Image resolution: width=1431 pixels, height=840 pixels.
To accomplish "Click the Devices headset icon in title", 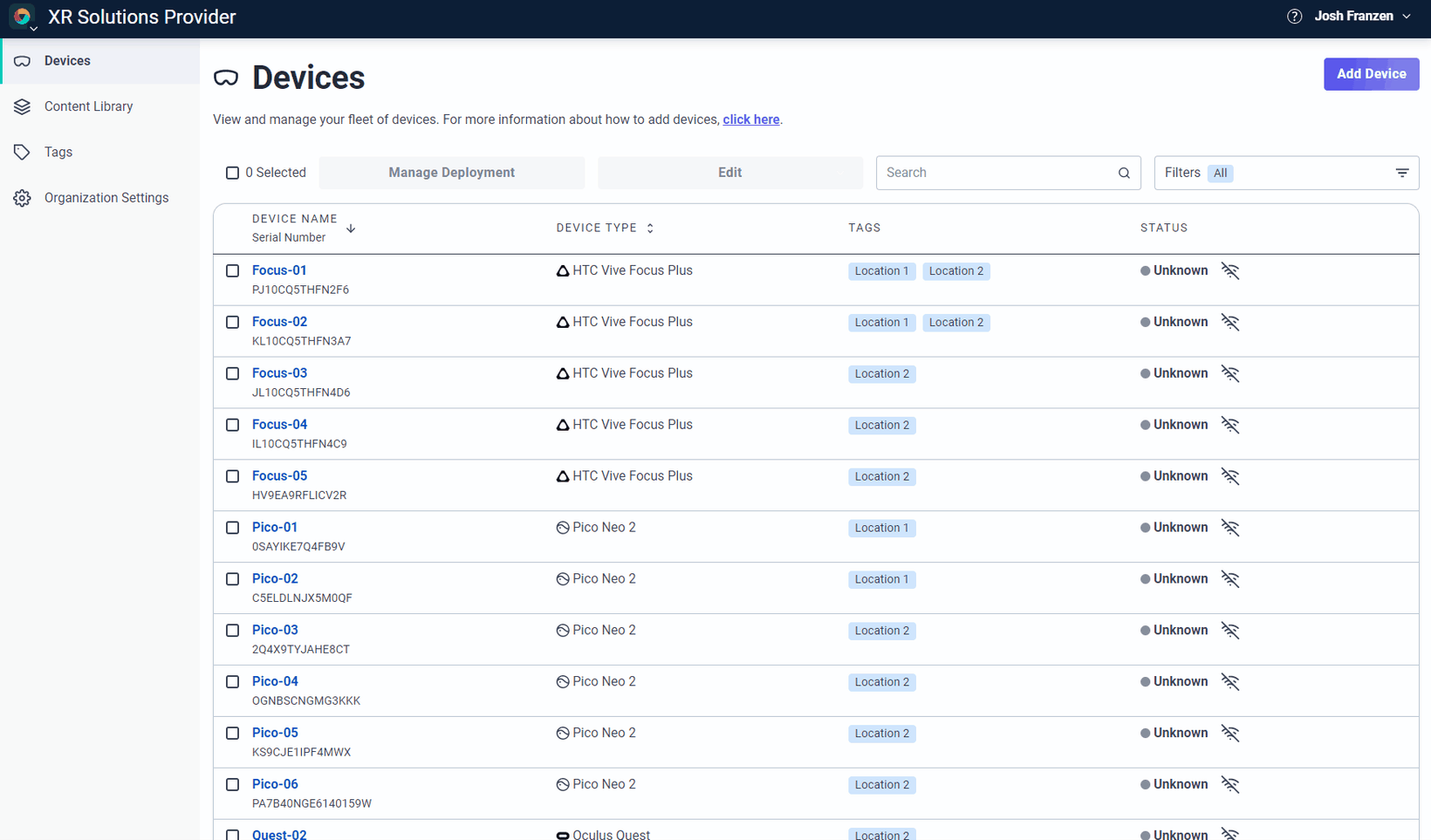I will click(226, 78).
